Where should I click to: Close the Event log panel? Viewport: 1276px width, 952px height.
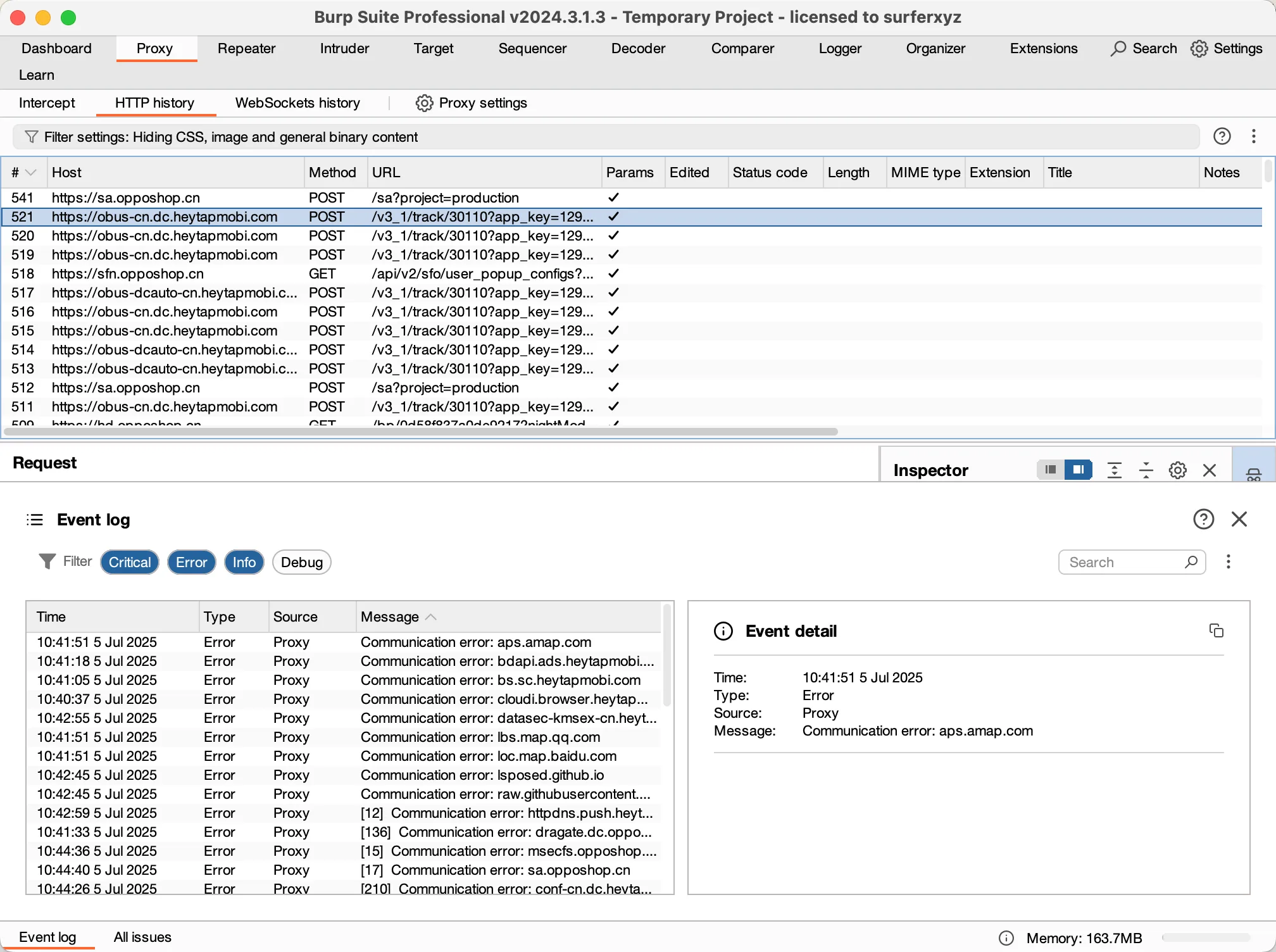(1239, 519)
